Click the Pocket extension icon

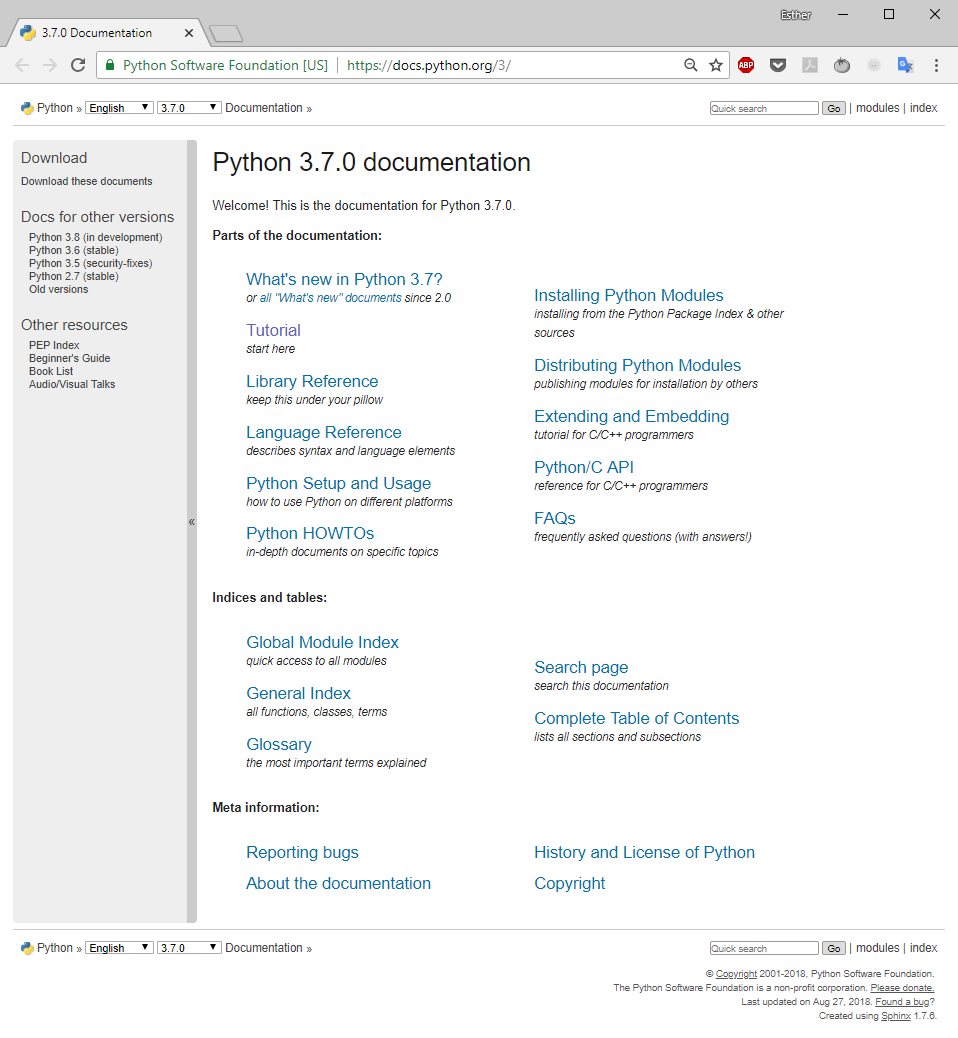click(778, 65)
